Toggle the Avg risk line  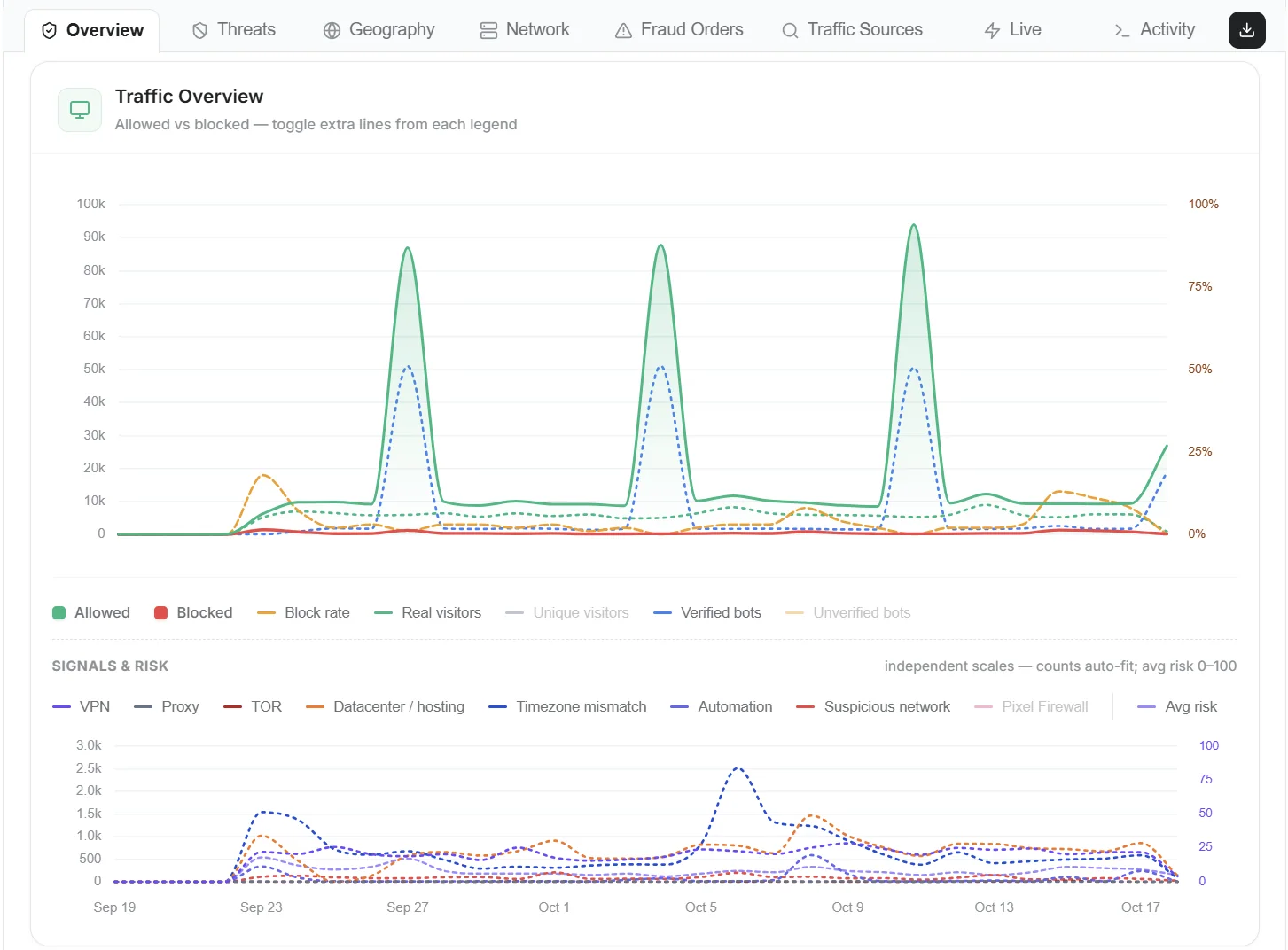(1177, 706)
